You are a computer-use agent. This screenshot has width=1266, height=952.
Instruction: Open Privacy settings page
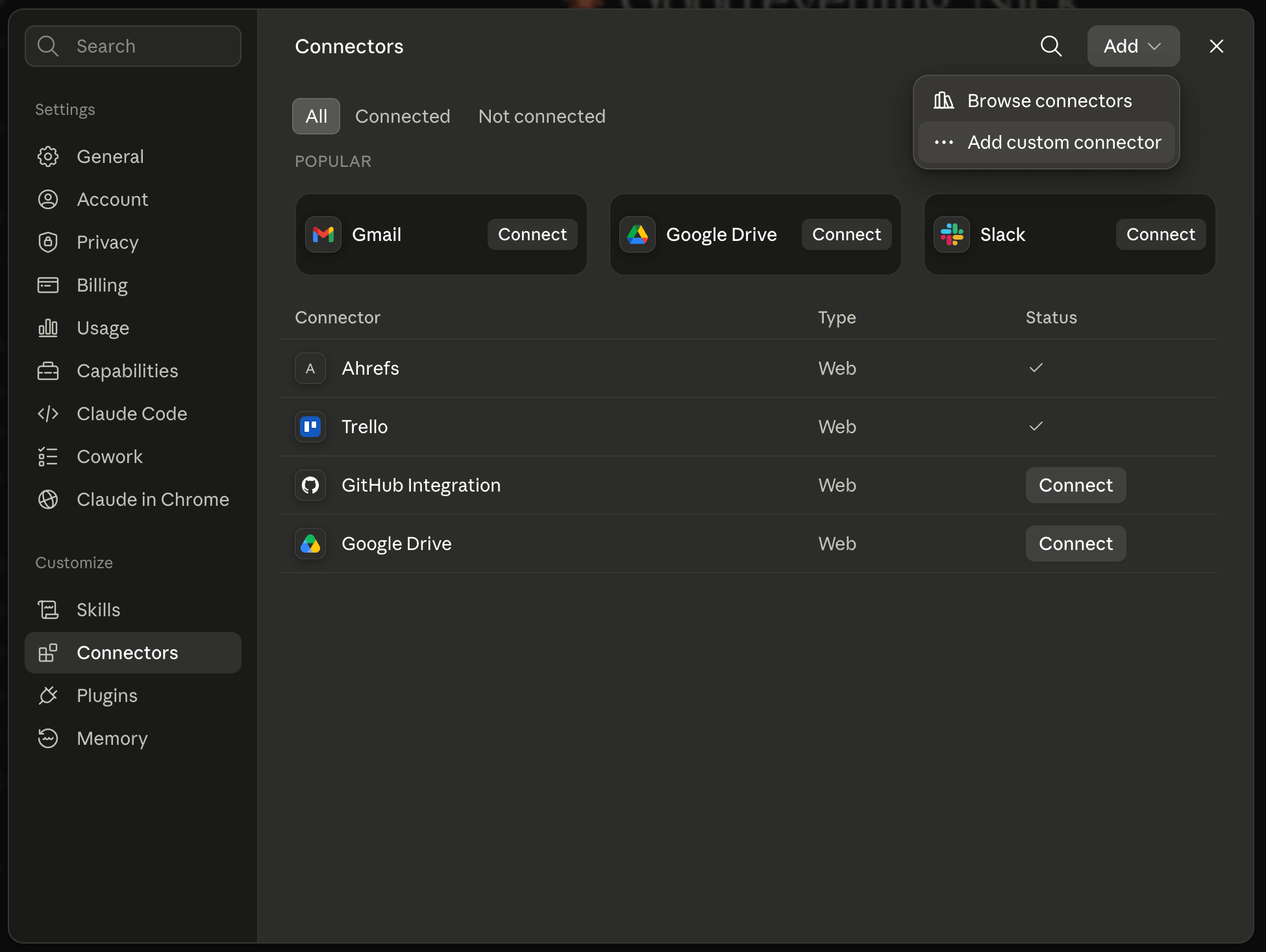coord(133,242)
